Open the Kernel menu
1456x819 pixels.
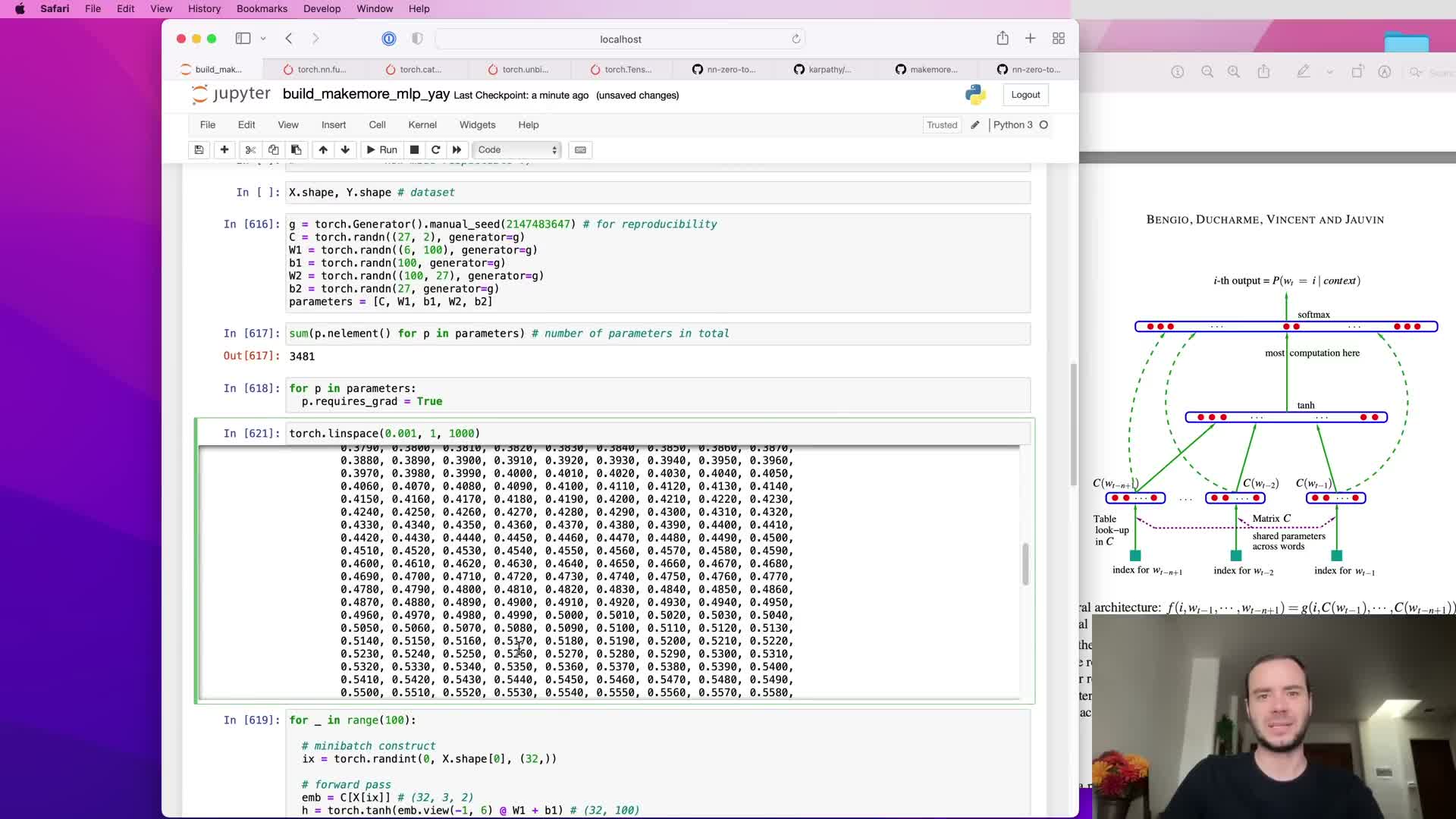(422, 125)
